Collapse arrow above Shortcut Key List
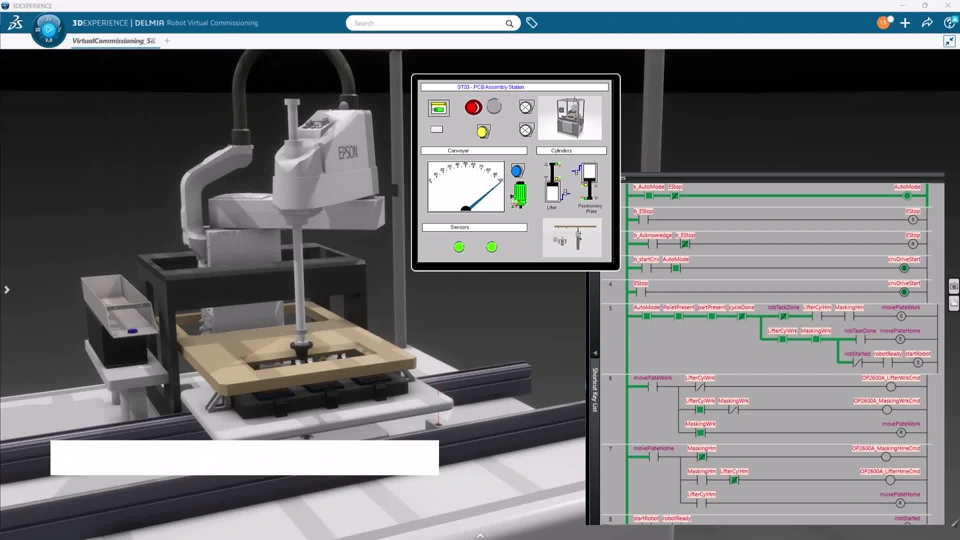This screenshot has height=540, width=960. 594,353
